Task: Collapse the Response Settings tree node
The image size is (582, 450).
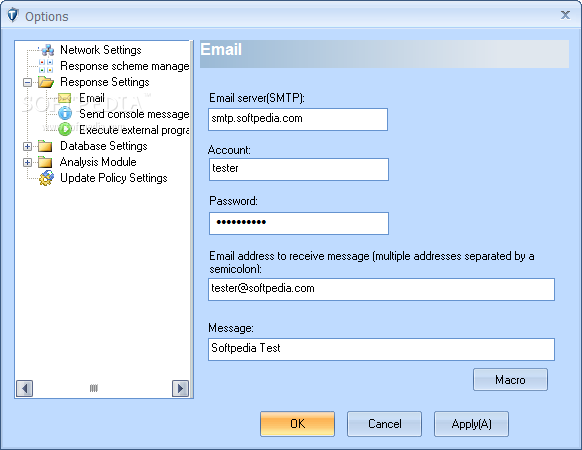Action: (27, 82)
